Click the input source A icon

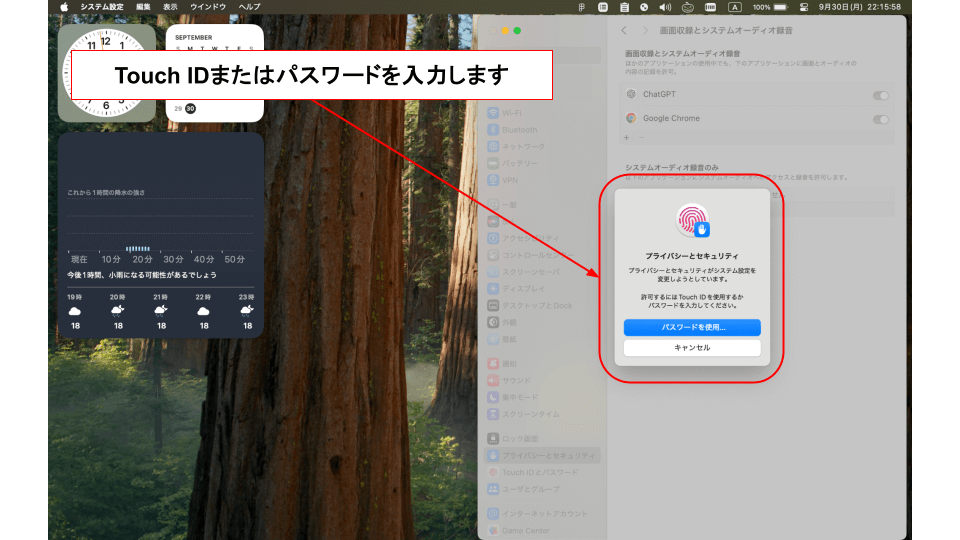click(735, 7)
